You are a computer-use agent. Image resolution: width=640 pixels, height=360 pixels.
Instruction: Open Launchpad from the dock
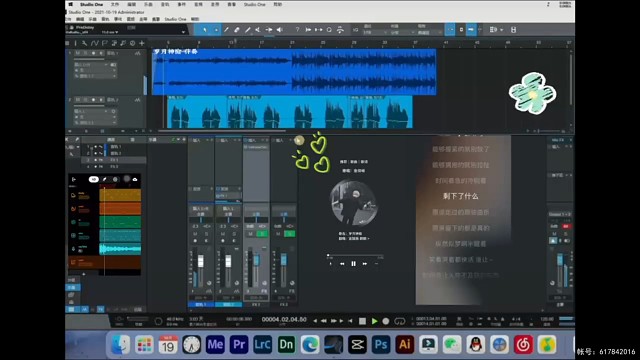(144, 344)
